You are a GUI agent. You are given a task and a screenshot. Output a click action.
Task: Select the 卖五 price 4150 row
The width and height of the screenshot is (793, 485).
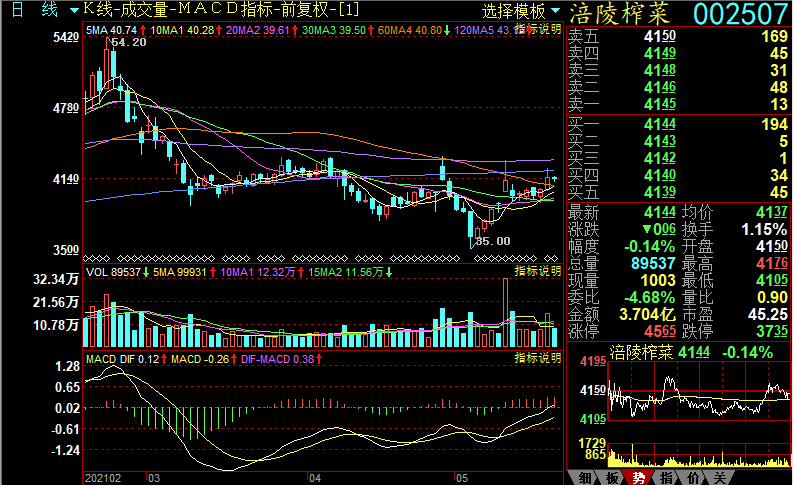click(678, 36)
